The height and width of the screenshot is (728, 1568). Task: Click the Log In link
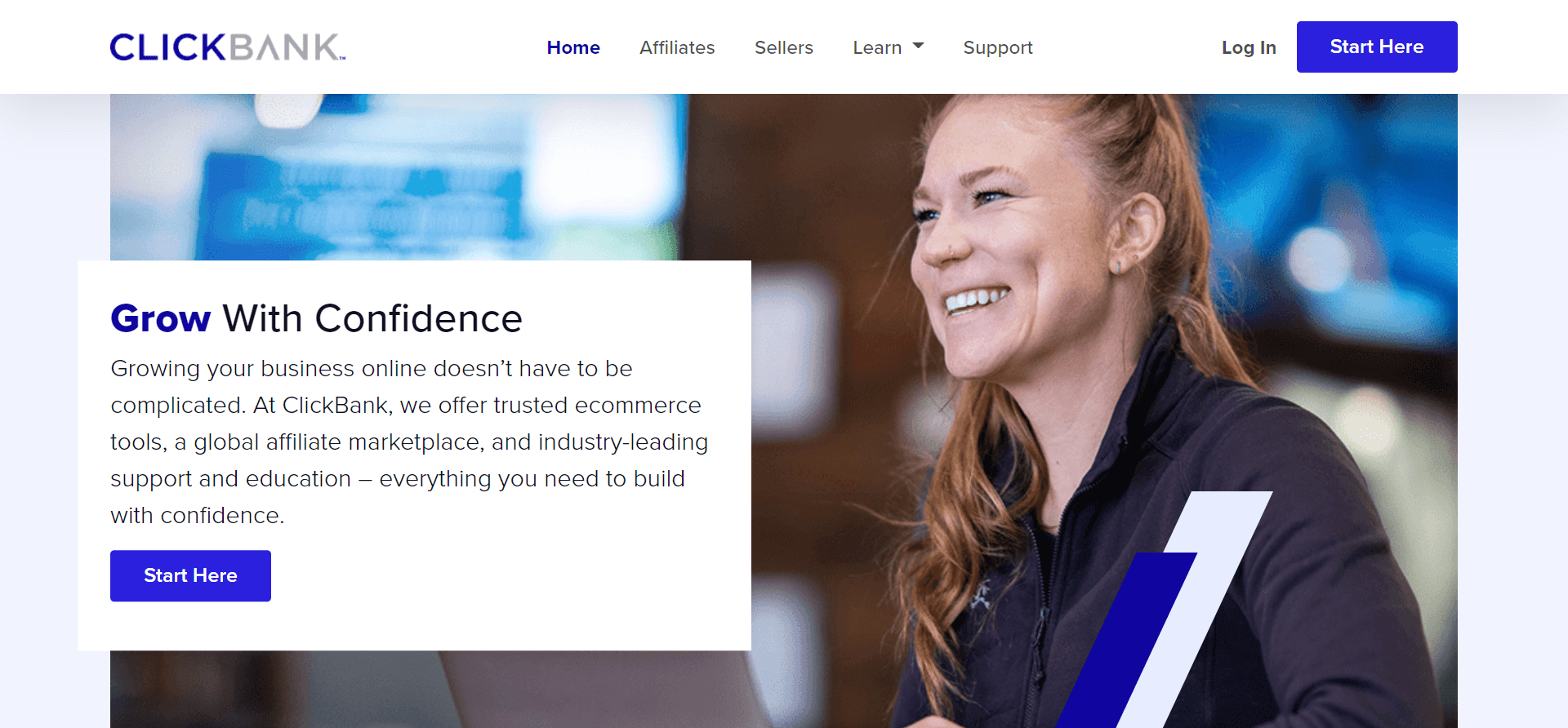[1249, 47]
